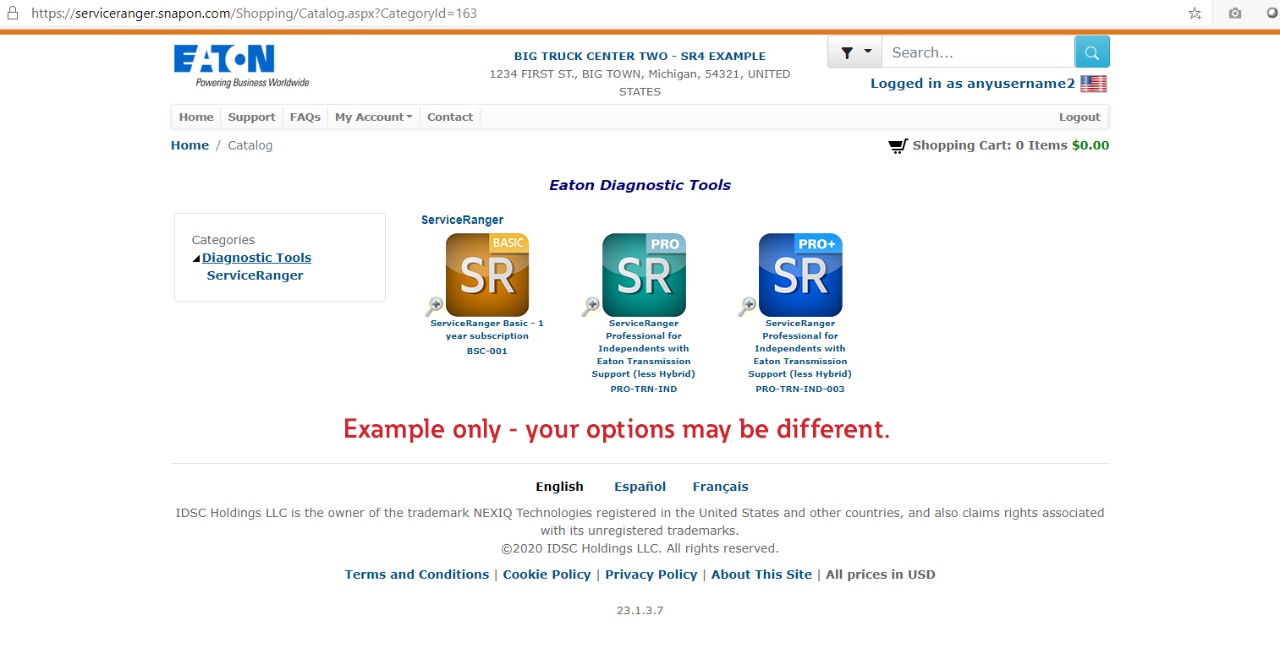The height and width of the screenshot is (659, 1280).
Task: Open the search filter funnel dropdown
Action: [x=854, y=52]
